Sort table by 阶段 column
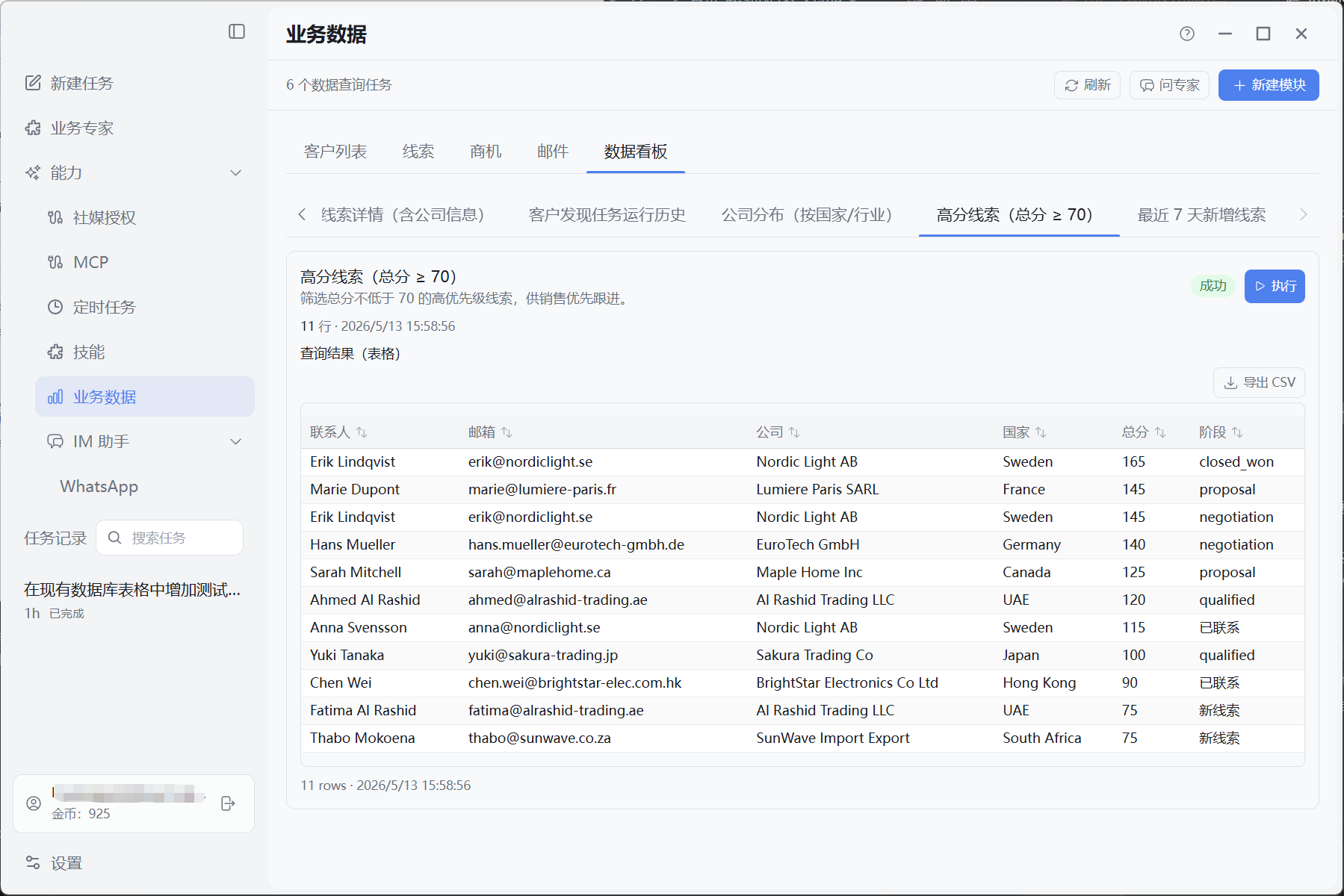Screen dimensions: 1344x896 1237,432
